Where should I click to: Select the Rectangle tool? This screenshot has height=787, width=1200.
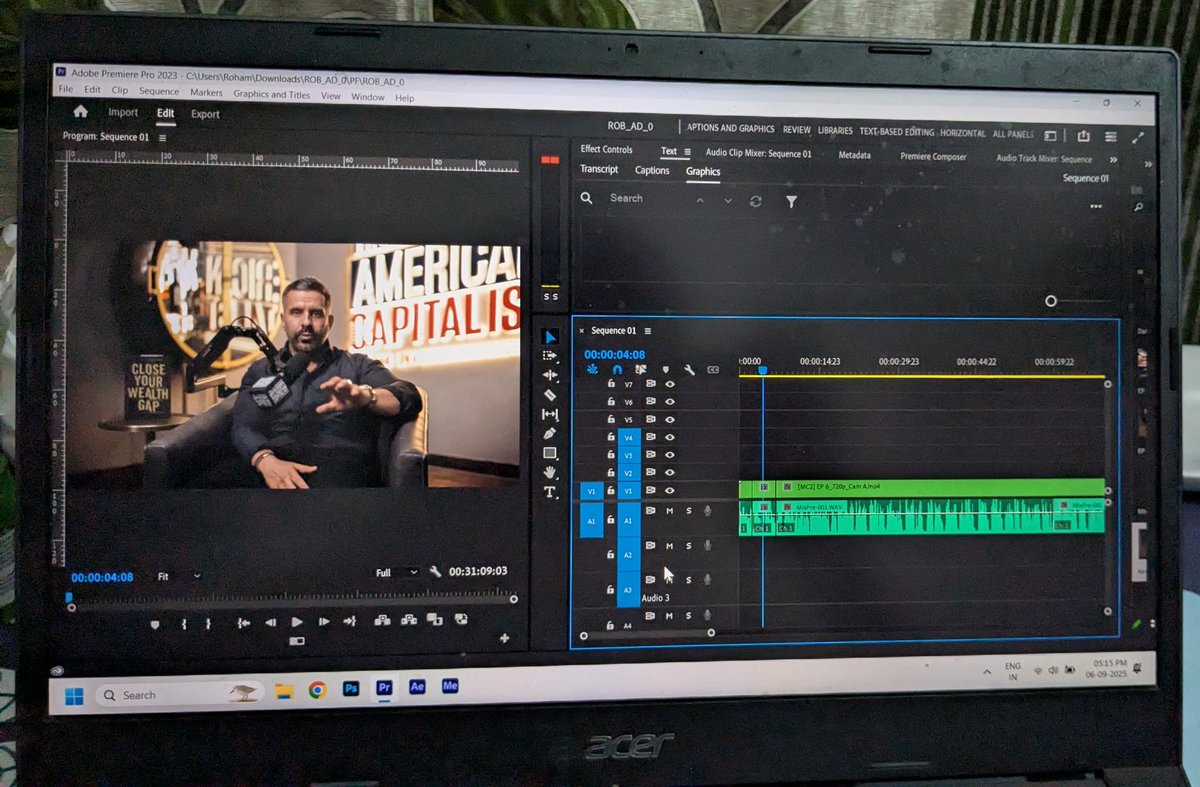[550, 453]
